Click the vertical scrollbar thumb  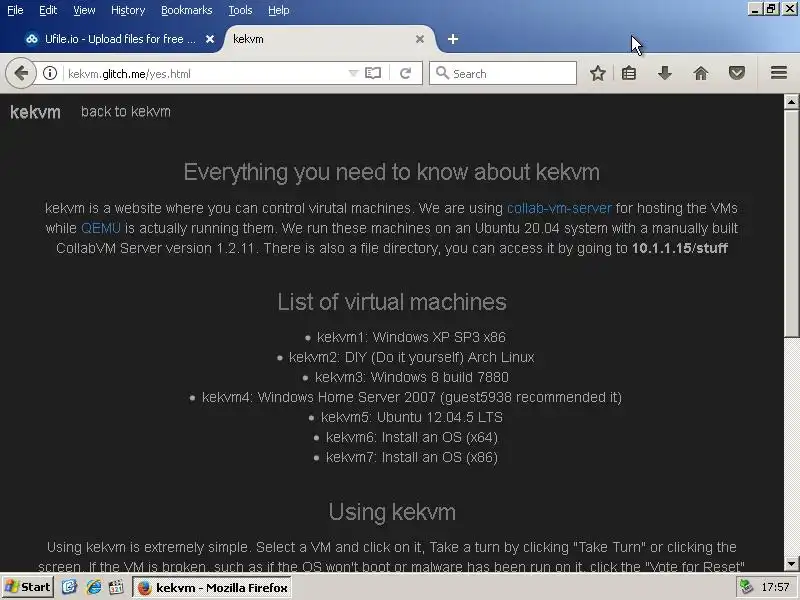791,223
